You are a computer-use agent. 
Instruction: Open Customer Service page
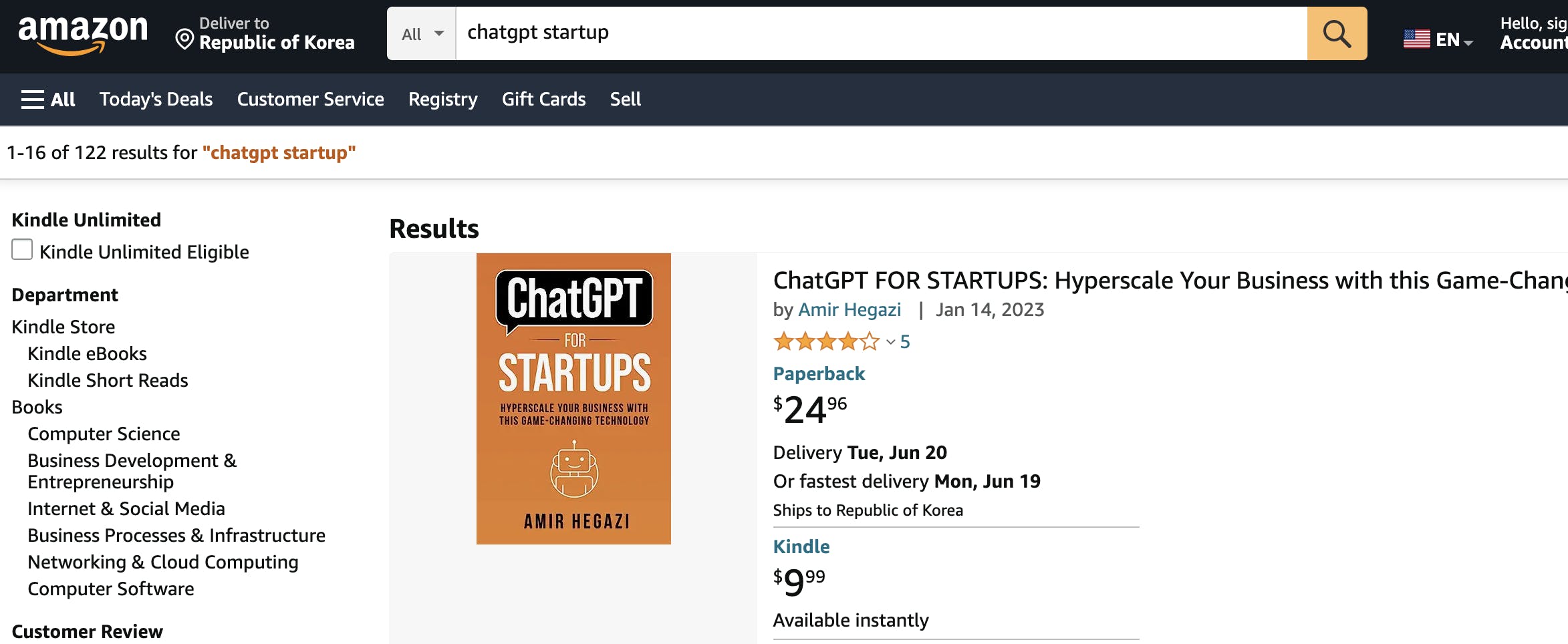(310, 100)
